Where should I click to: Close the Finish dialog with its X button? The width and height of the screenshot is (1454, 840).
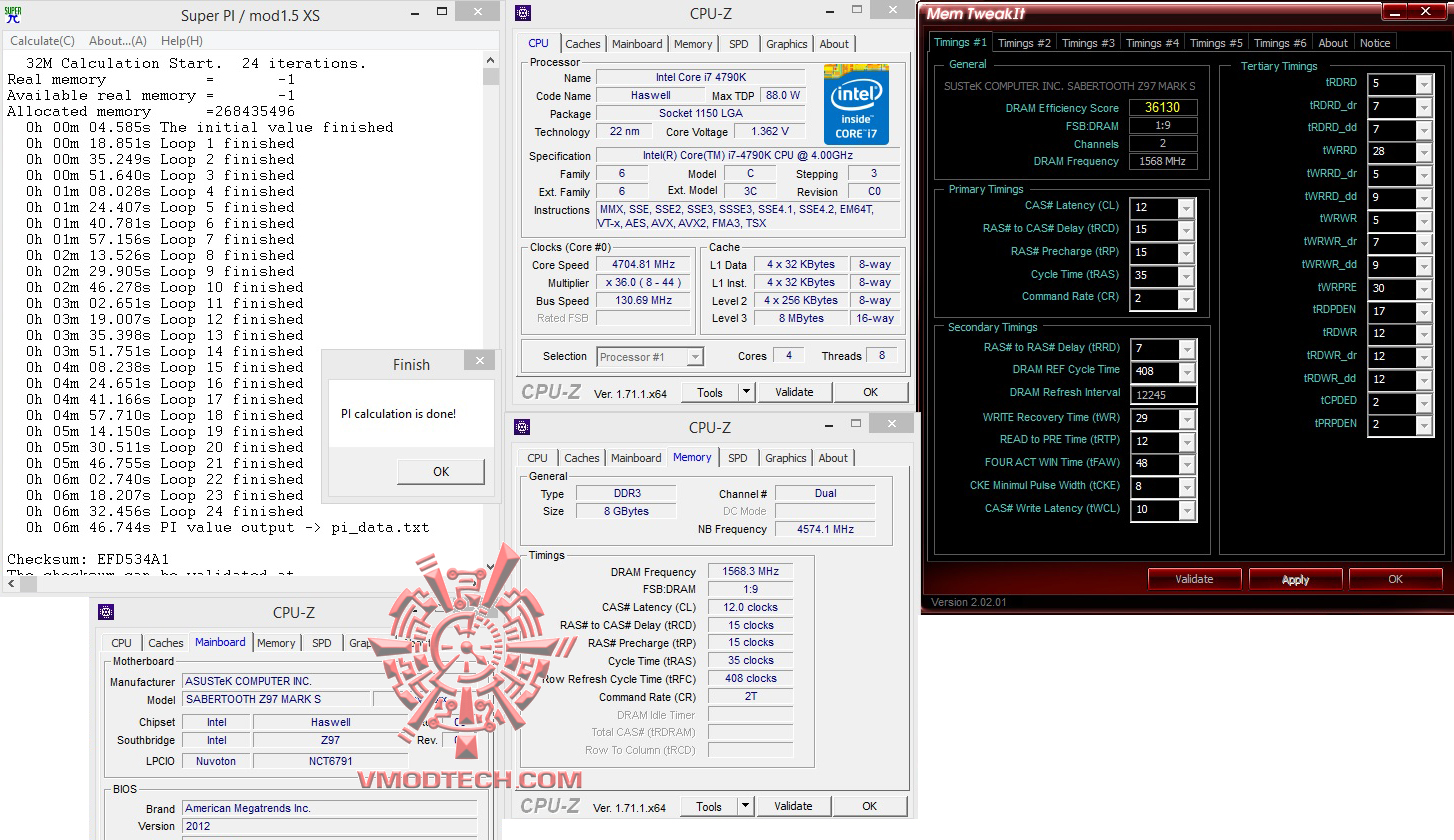pos(480,362)
